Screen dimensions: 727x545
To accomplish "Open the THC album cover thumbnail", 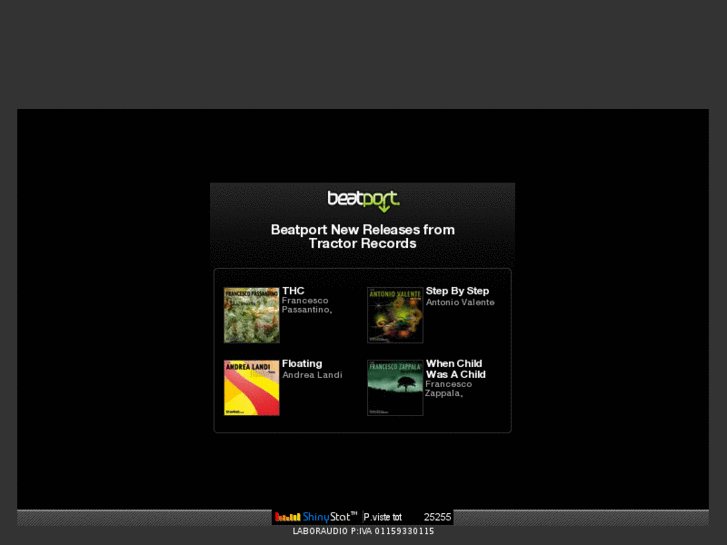I will (252, 315).
